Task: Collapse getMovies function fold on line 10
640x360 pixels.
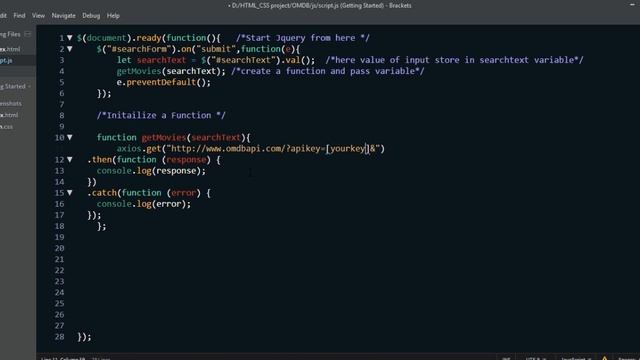Action: coord(70,138)
